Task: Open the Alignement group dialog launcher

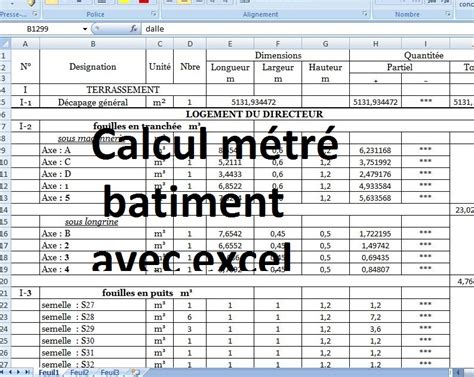Action: [x=365, y=14]
